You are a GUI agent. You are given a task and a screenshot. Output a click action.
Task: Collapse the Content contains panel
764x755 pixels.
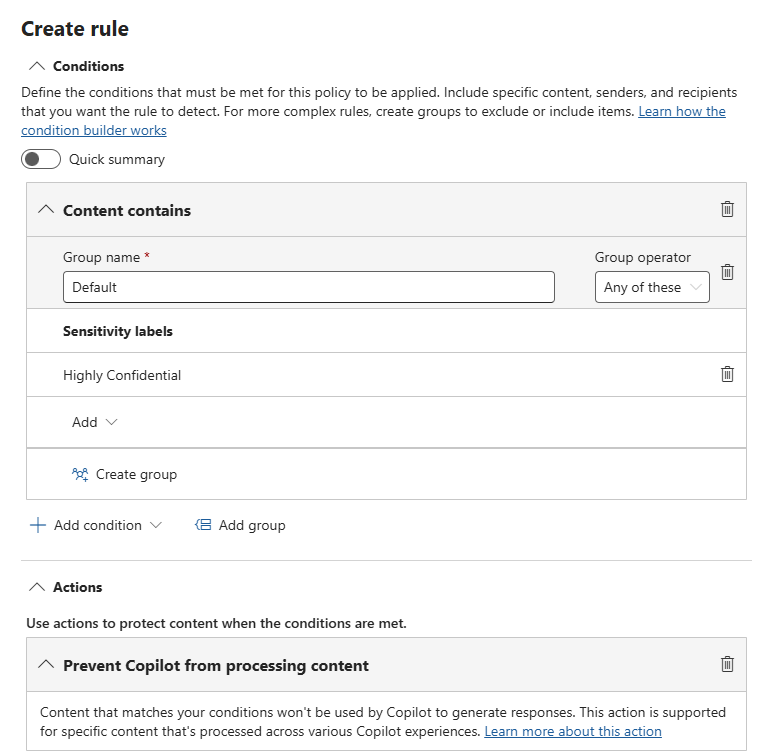[x=45, y=210]
